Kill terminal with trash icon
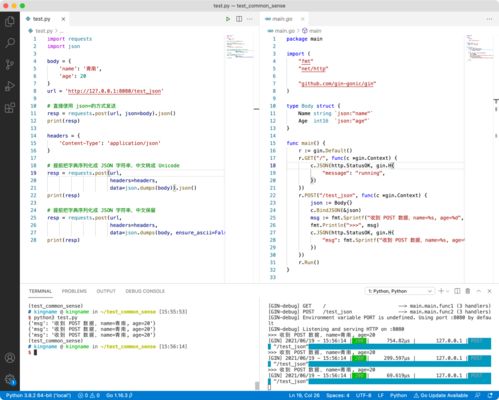Screen dimensions: 499x400 pos(468,291)
